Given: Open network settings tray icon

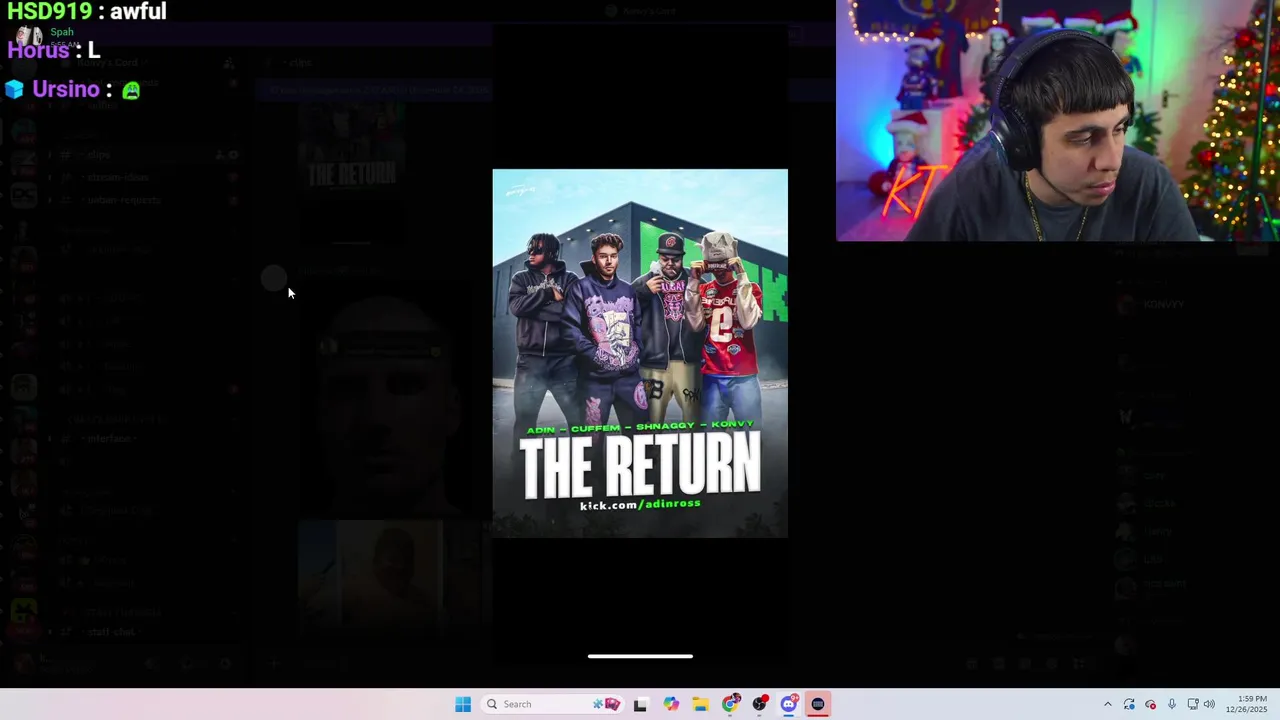Looking at the screenshot, I should point(1192,704).
